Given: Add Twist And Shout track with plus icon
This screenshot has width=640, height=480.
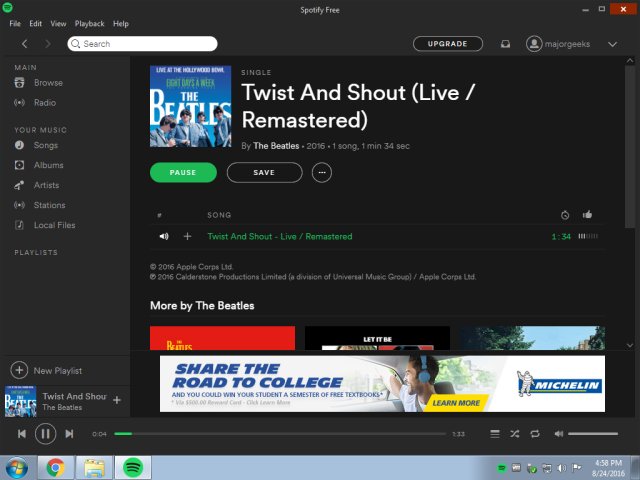Looking at the screenshot, I should tap(187, 236).
